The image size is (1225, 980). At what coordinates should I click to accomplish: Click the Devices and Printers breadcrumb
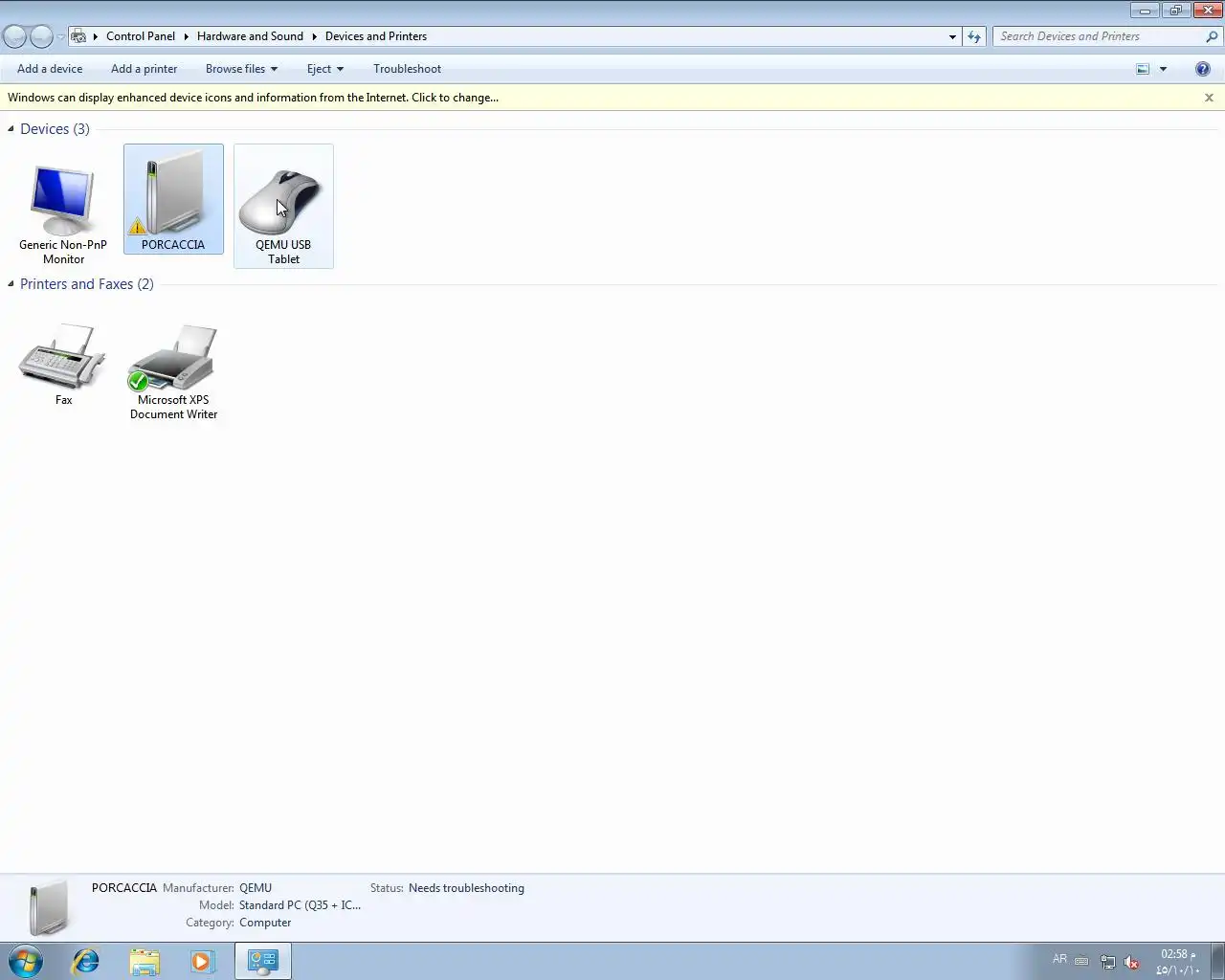pos(376,36)
